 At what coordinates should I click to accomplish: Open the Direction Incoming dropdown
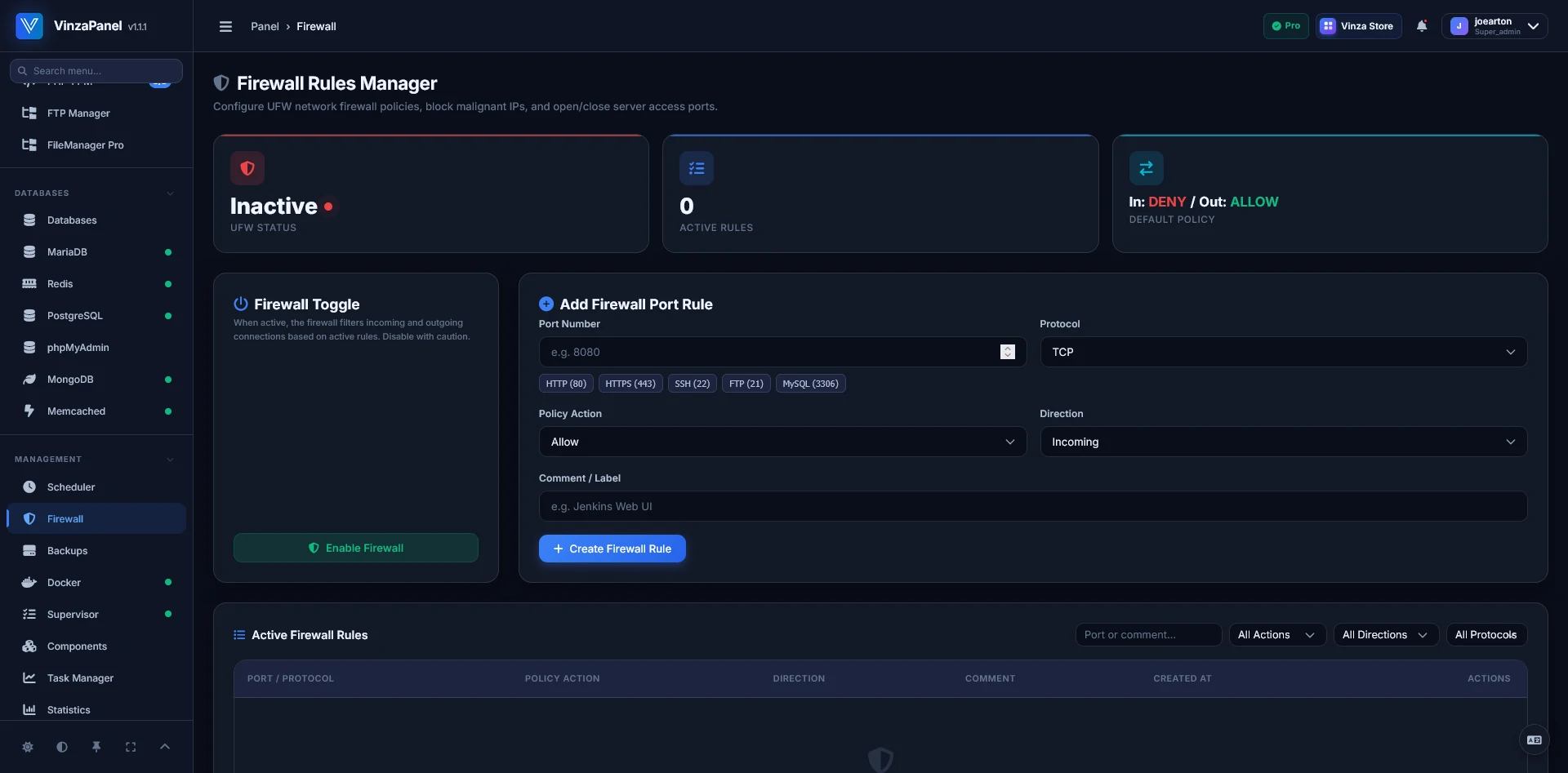1283,442
